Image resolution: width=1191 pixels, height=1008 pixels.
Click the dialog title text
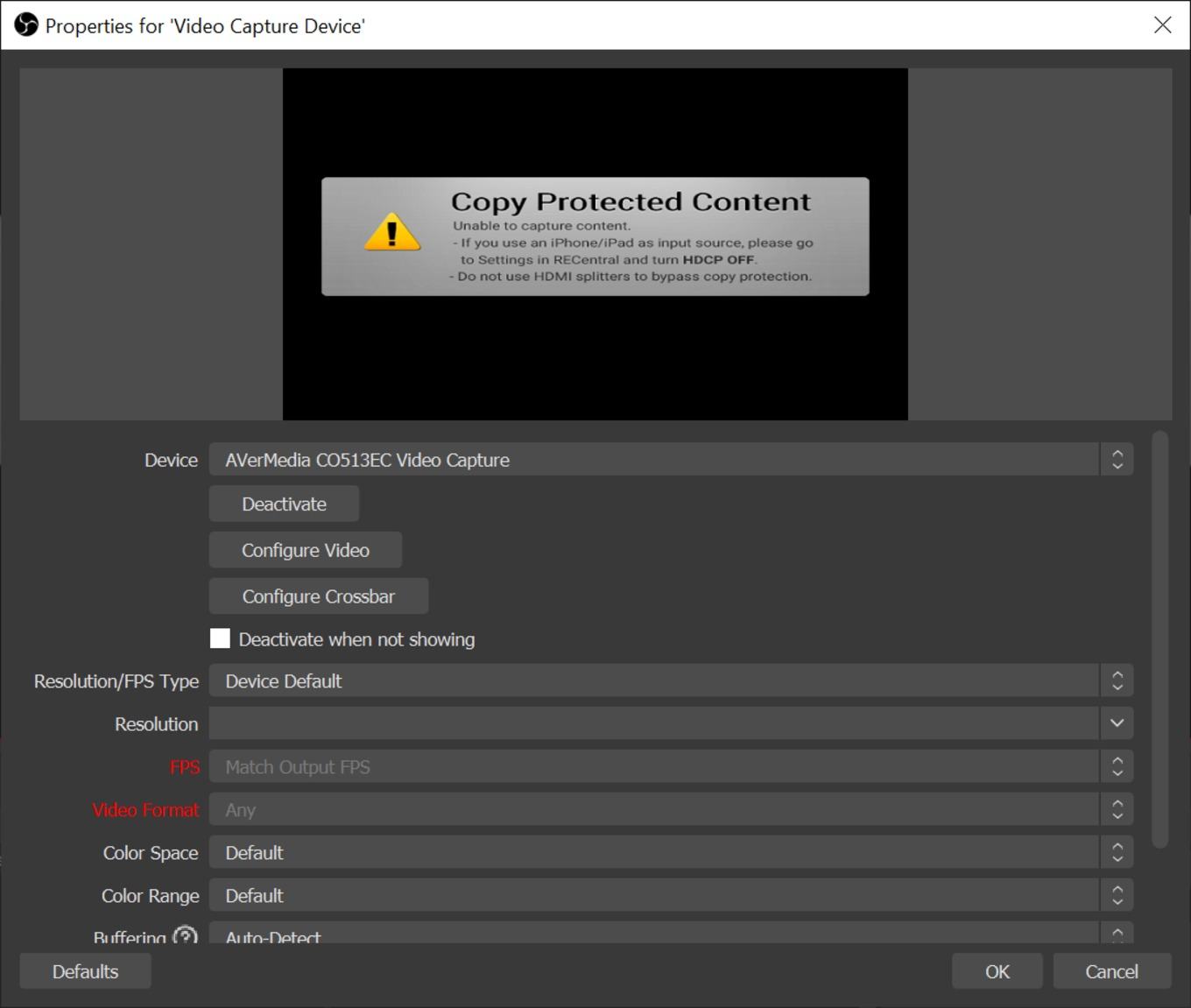click(205, 25)
